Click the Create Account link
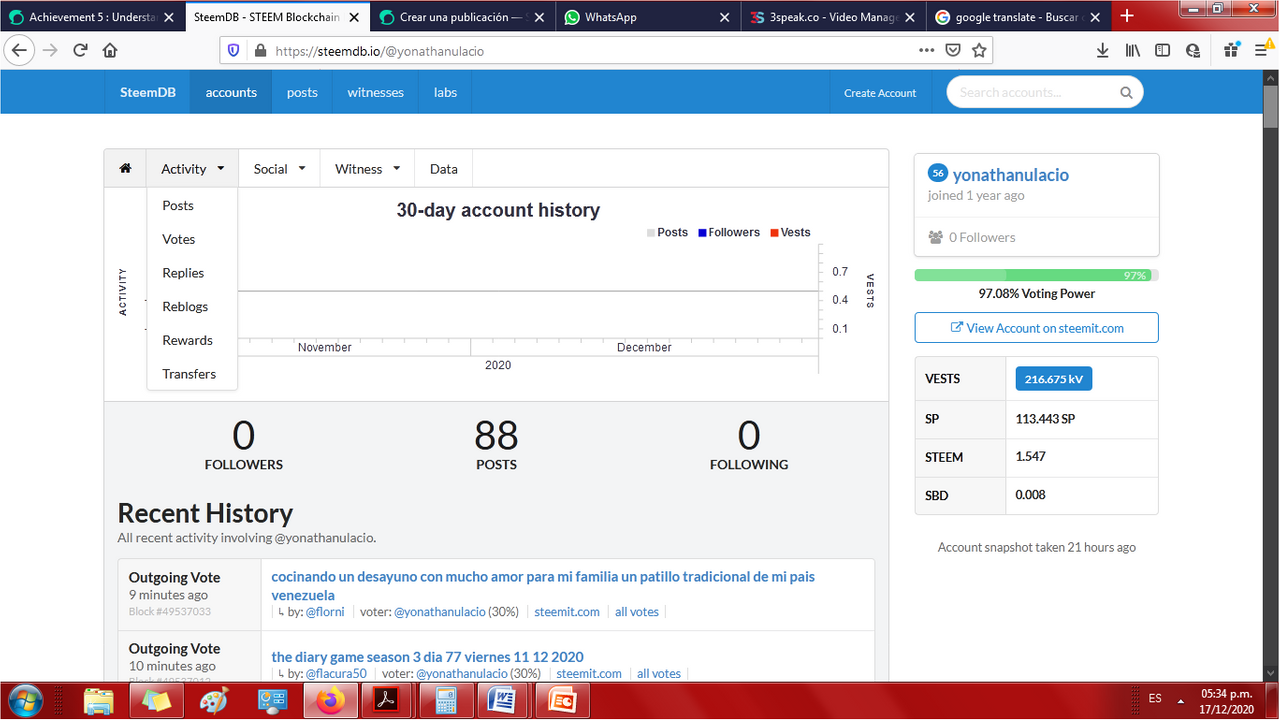 tap(880, 93)
